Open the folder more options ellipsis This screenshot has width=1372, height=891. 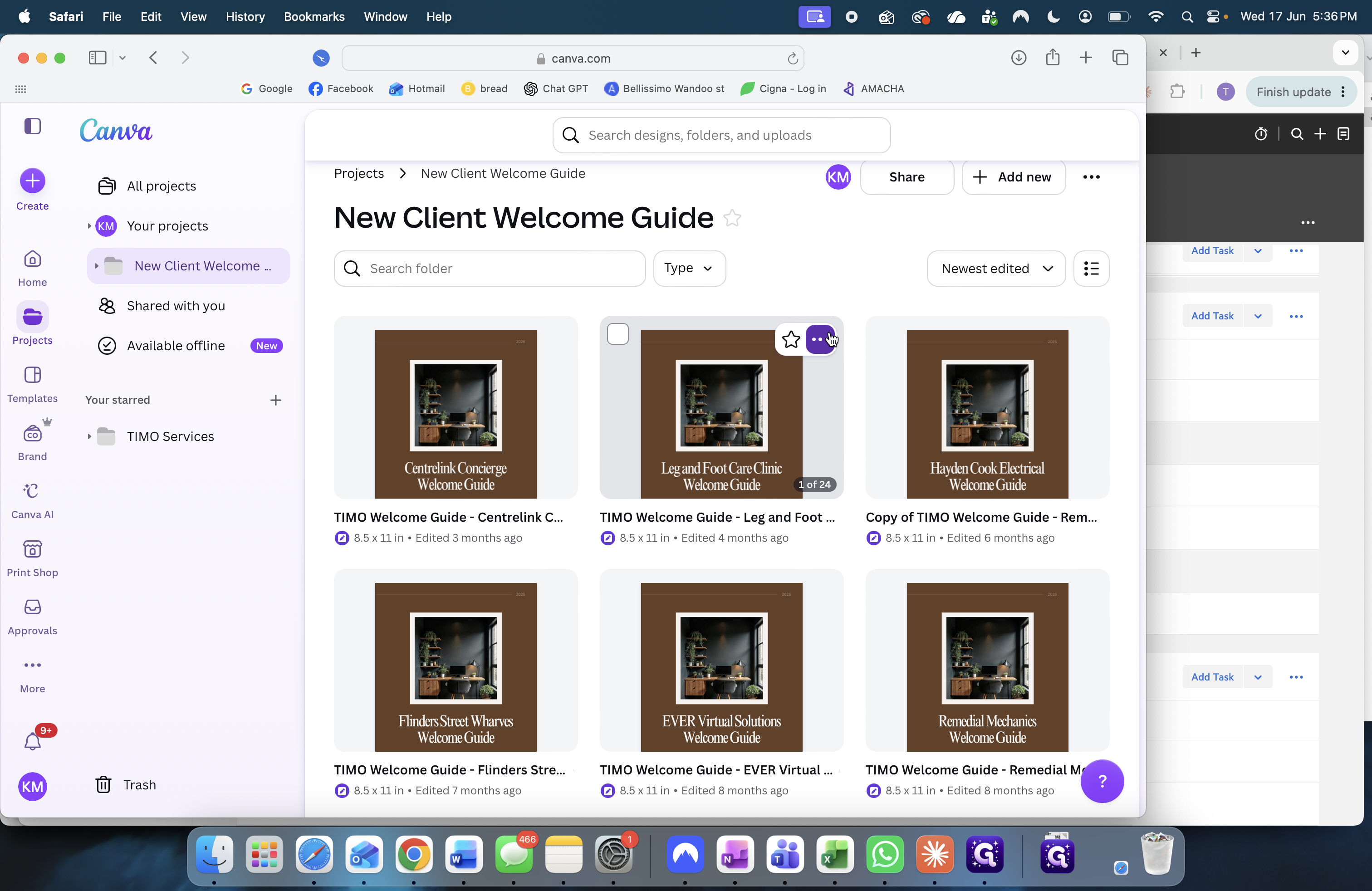pyautogui.click(x=1091, y=177)
